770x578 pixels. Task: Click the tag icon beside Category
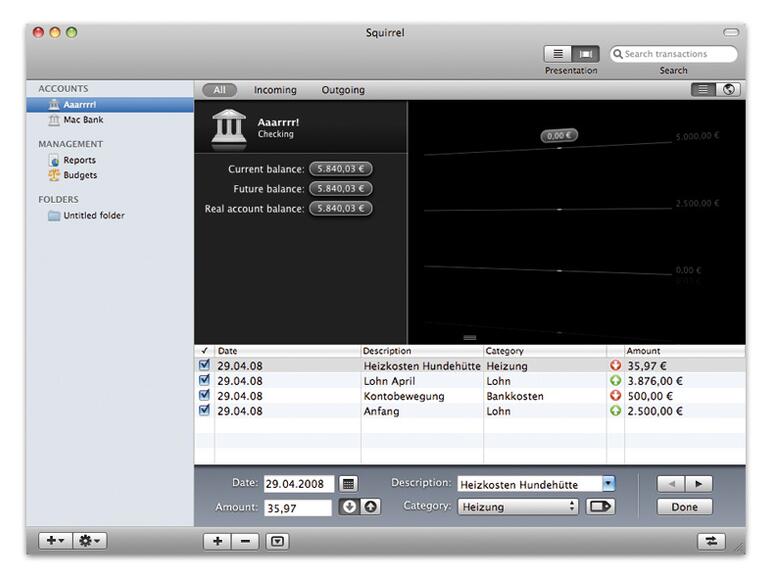click(x=600, y=507)
